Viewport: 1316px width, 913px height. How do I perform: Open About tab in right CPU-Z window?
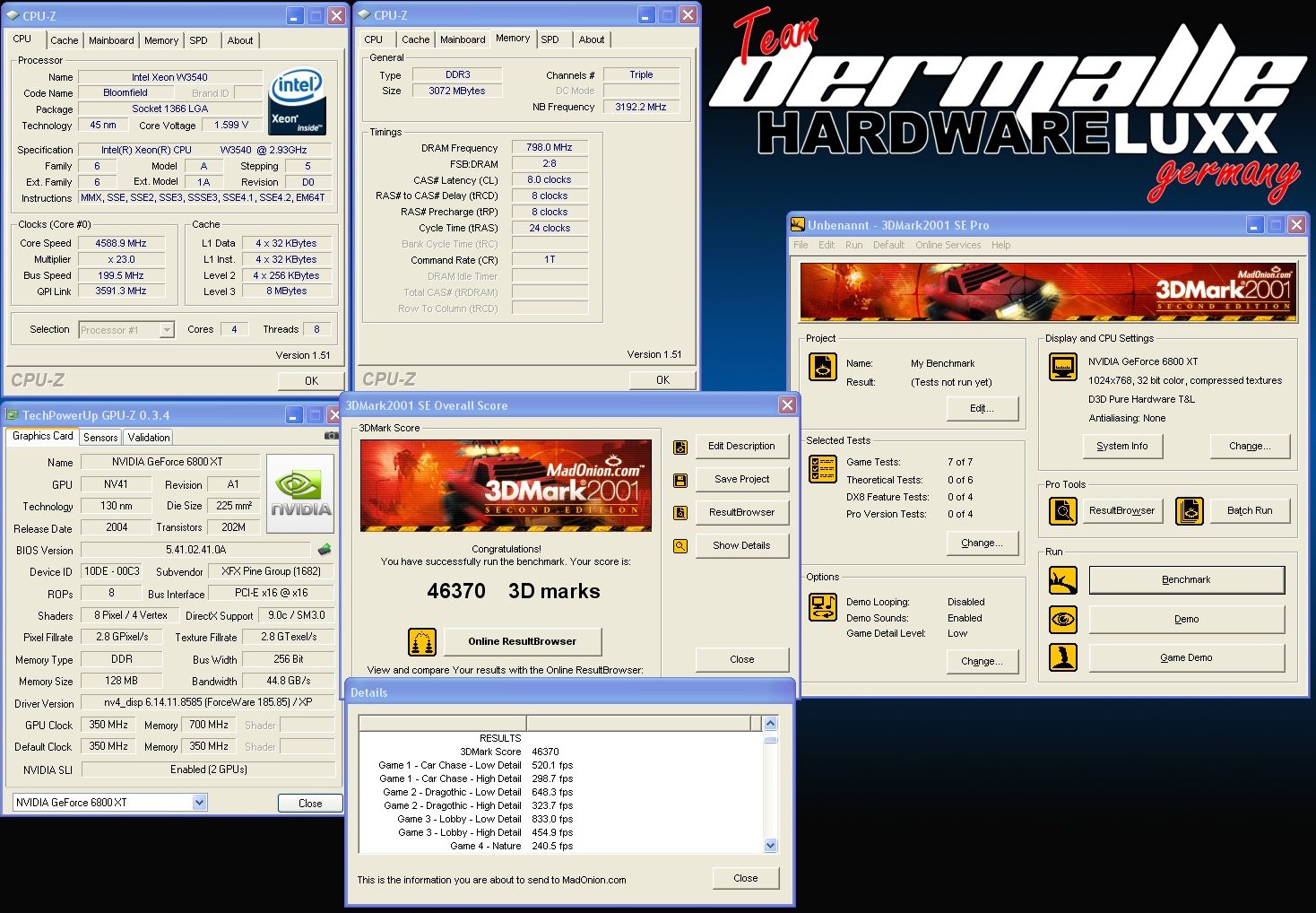592,39
